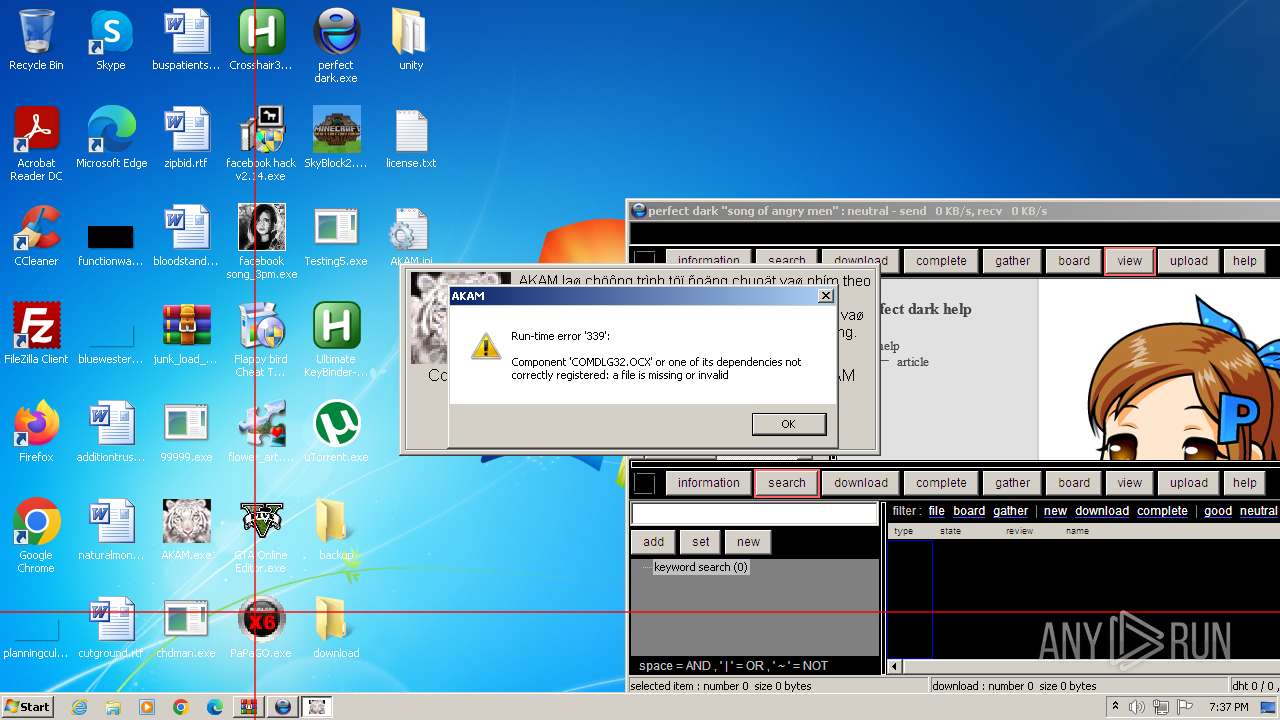Screen dimensions: 1280x720
Task: Select the license.txt file icon
Action: coord(411,139)
